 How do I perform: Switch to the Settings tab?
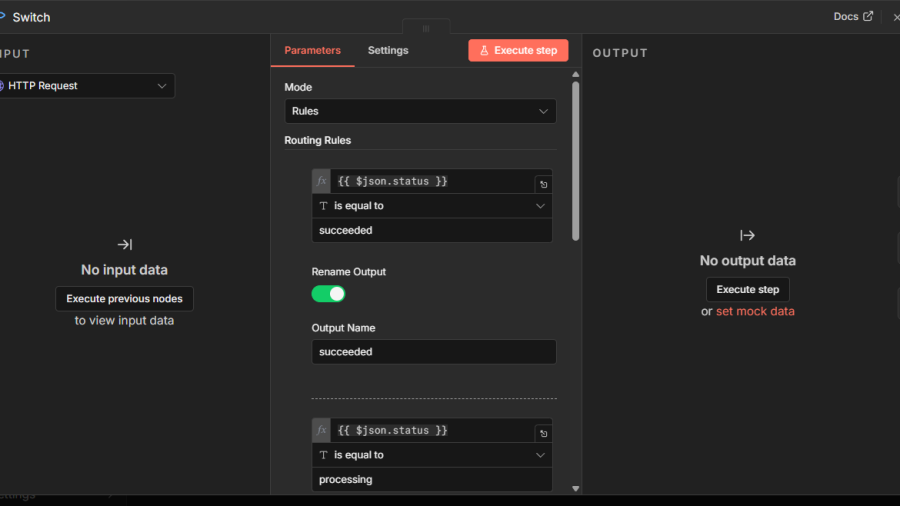388,50
